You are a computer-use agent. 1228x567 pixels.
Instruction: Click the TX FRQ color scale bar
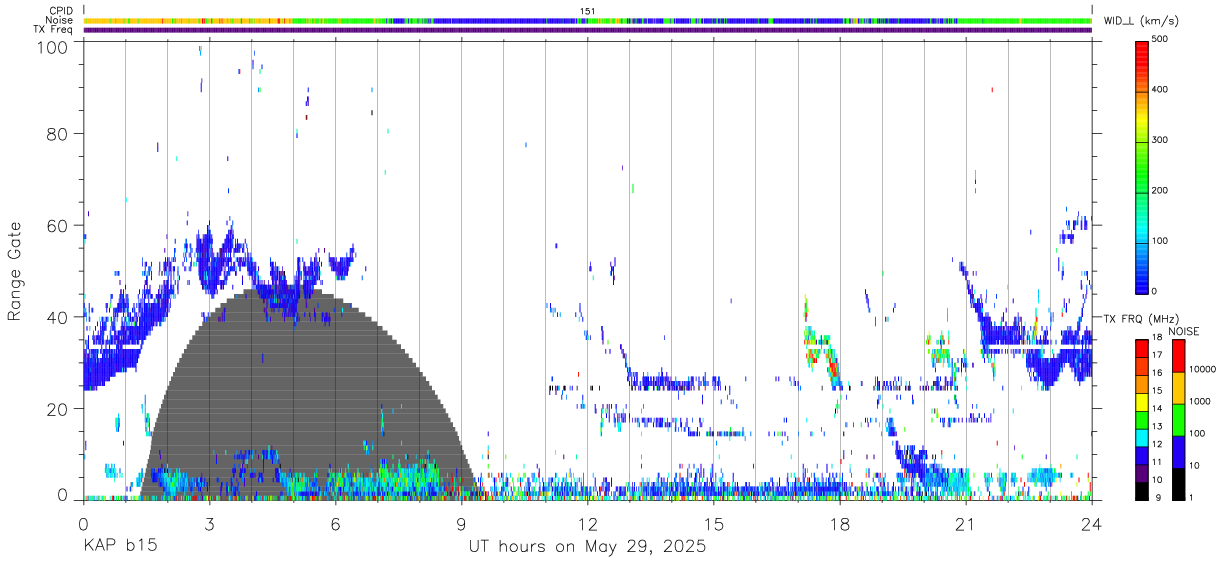(1142, 420)
